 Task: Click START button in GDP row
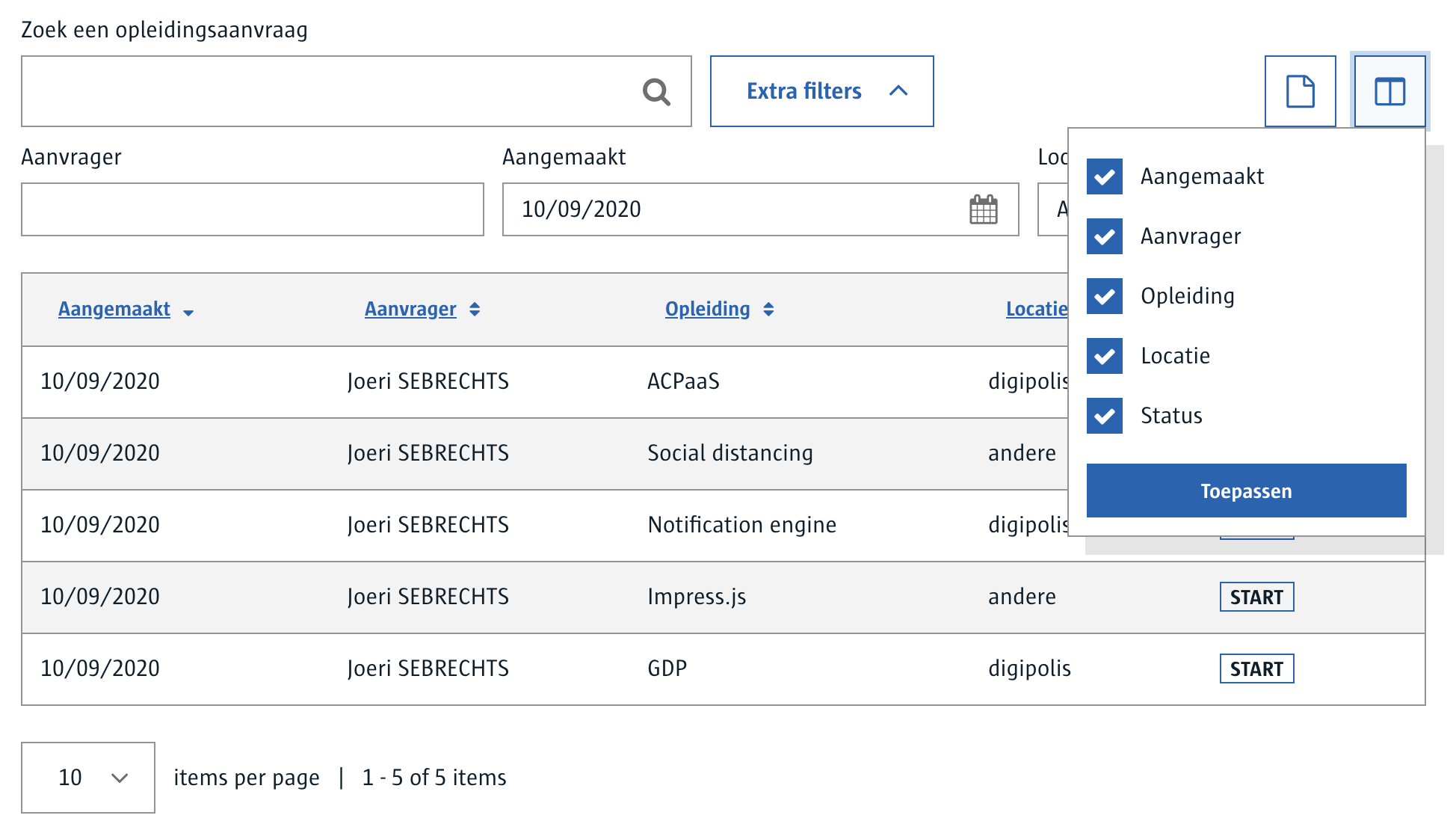(1256, 669)
